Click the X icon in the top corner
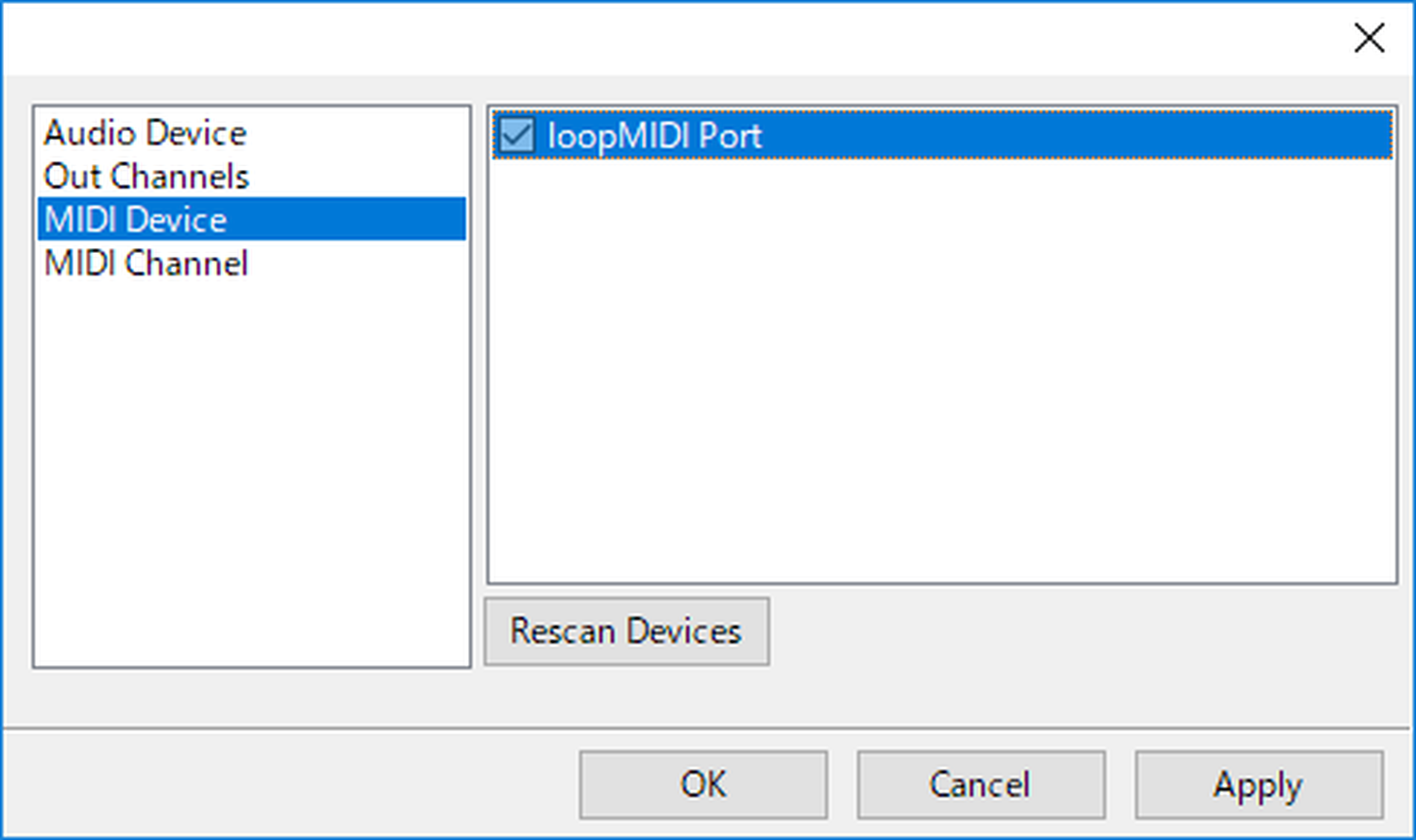1416x840 pixels. [1369, 39]
